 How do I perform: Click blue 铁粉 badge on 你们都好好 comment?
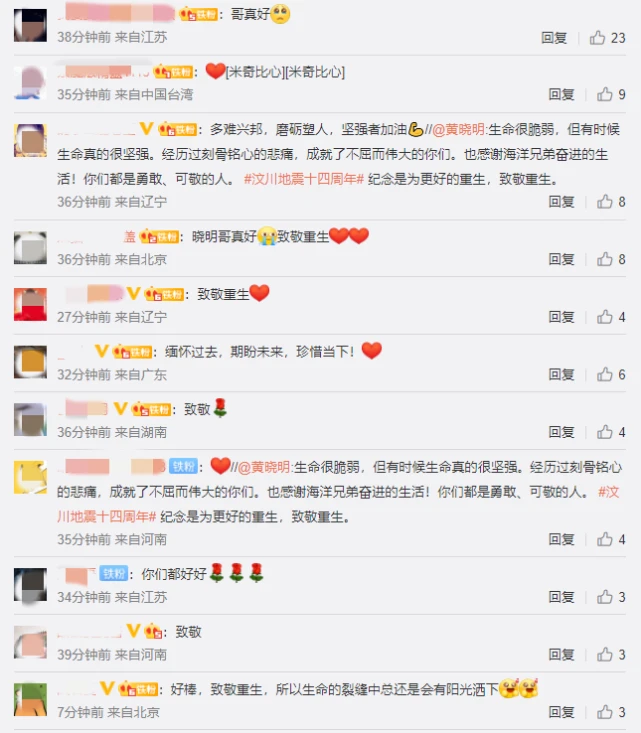click(114, 574)
